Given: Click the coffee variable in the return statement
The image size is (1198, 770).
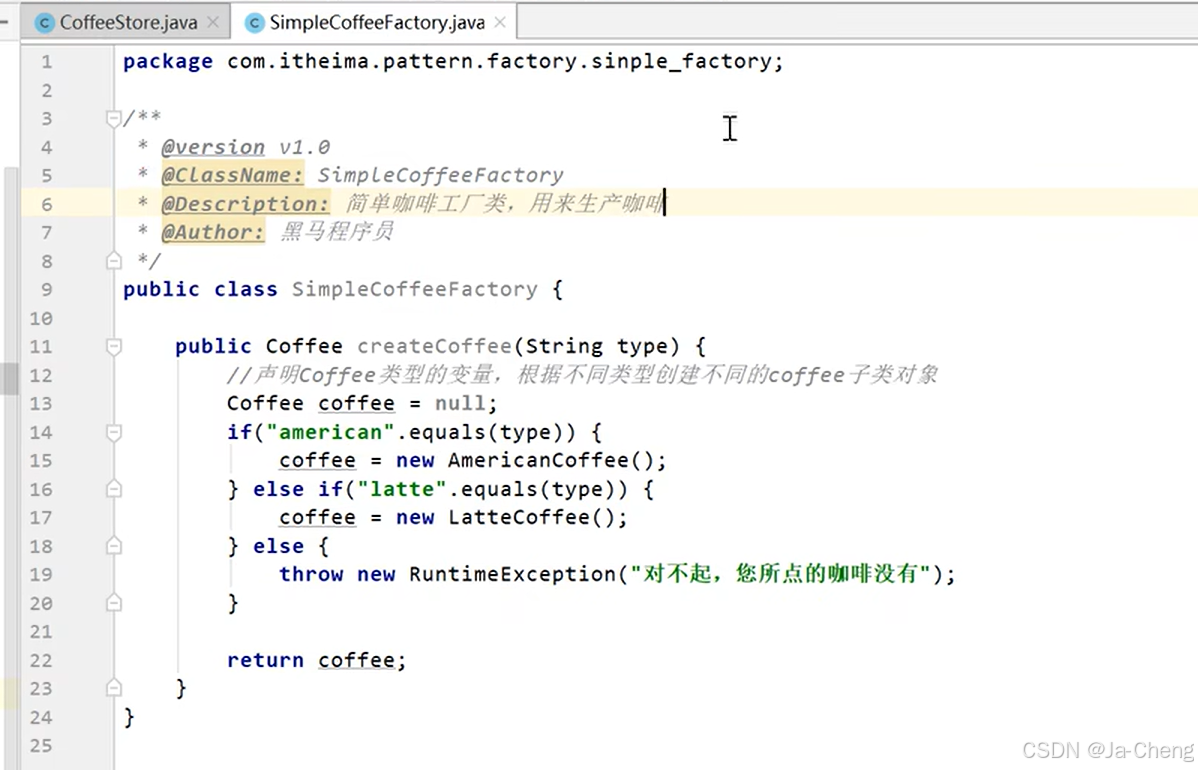Looking at the screenshot, I should [356, 661].
